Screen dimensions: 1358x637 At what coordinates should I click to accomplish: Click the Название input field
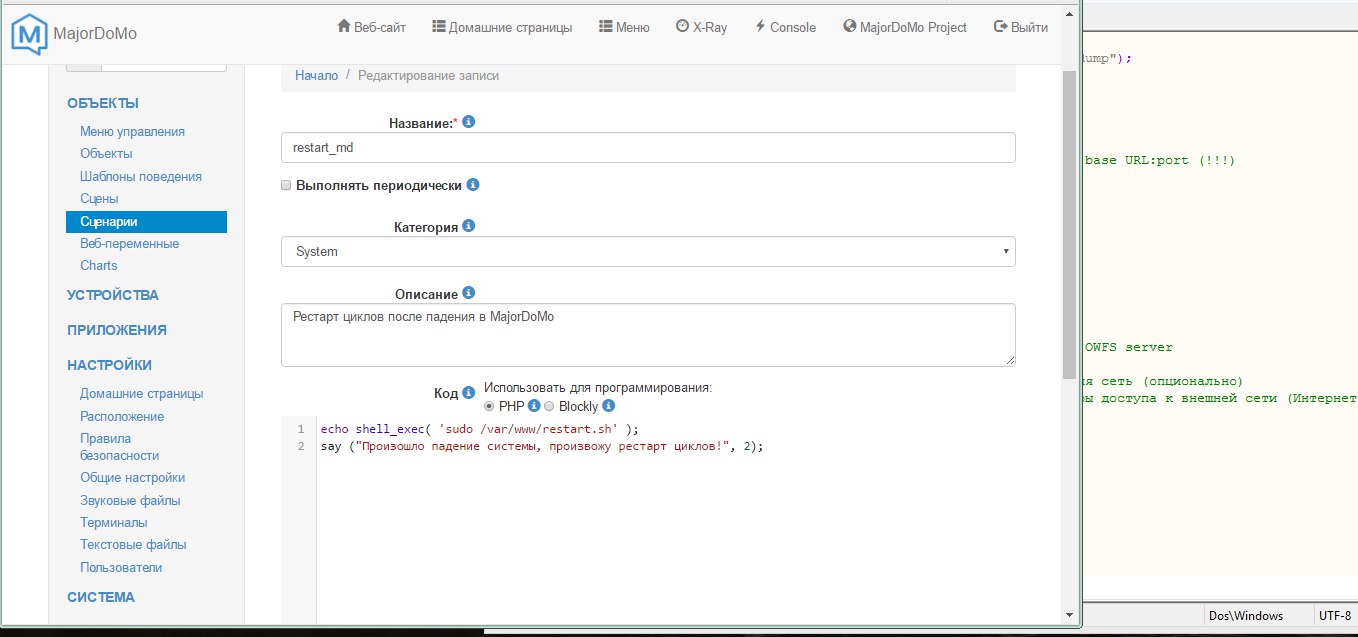pos(648,148)
